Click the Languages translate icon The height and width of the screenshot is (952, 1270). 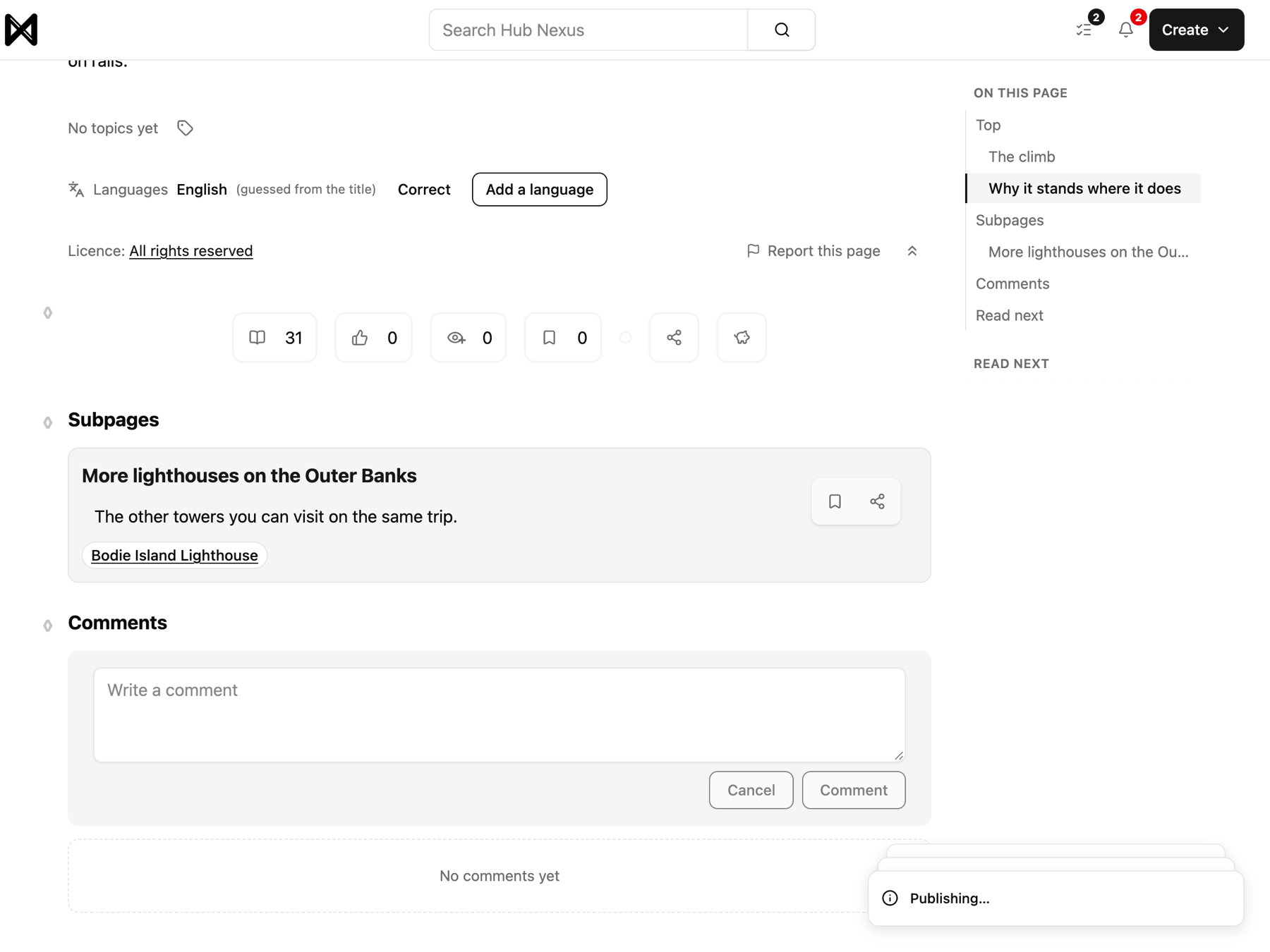[76, 189]
